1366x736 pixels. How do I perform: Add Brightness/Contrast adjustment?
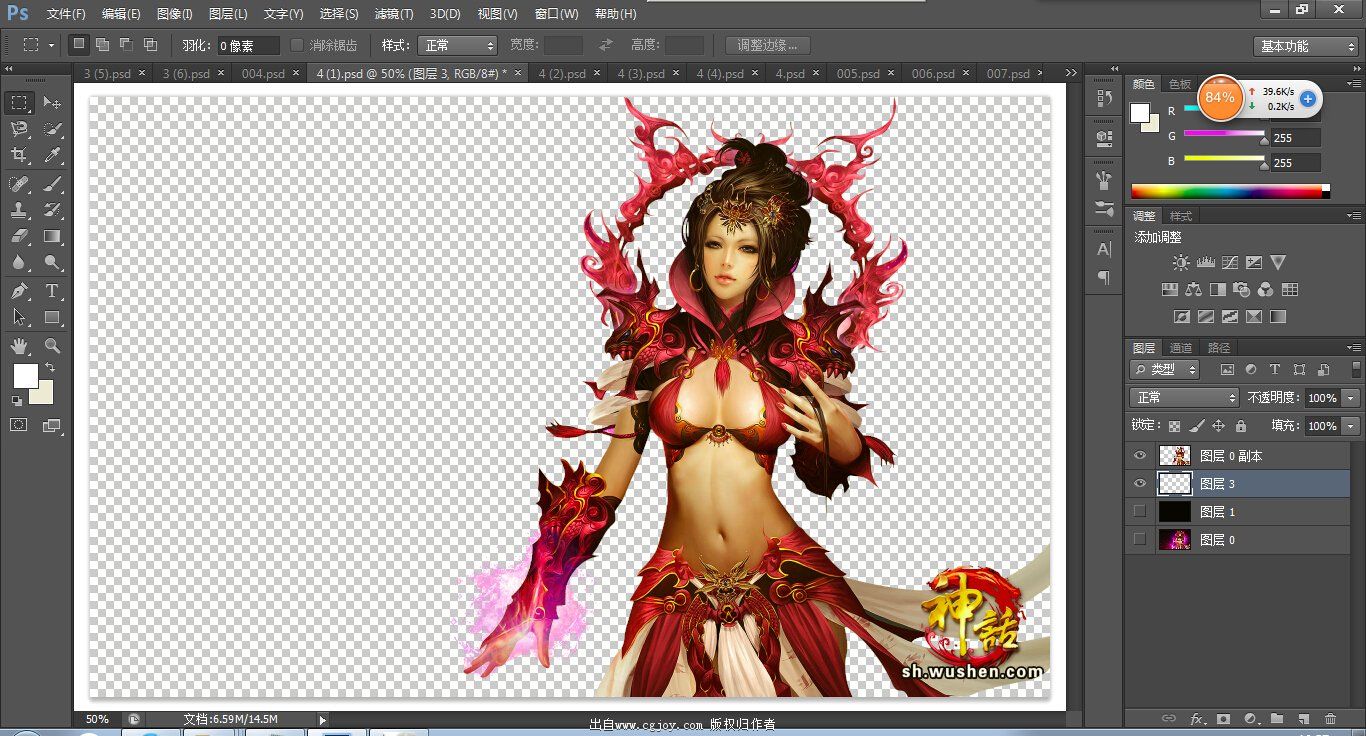[1181, 262]
